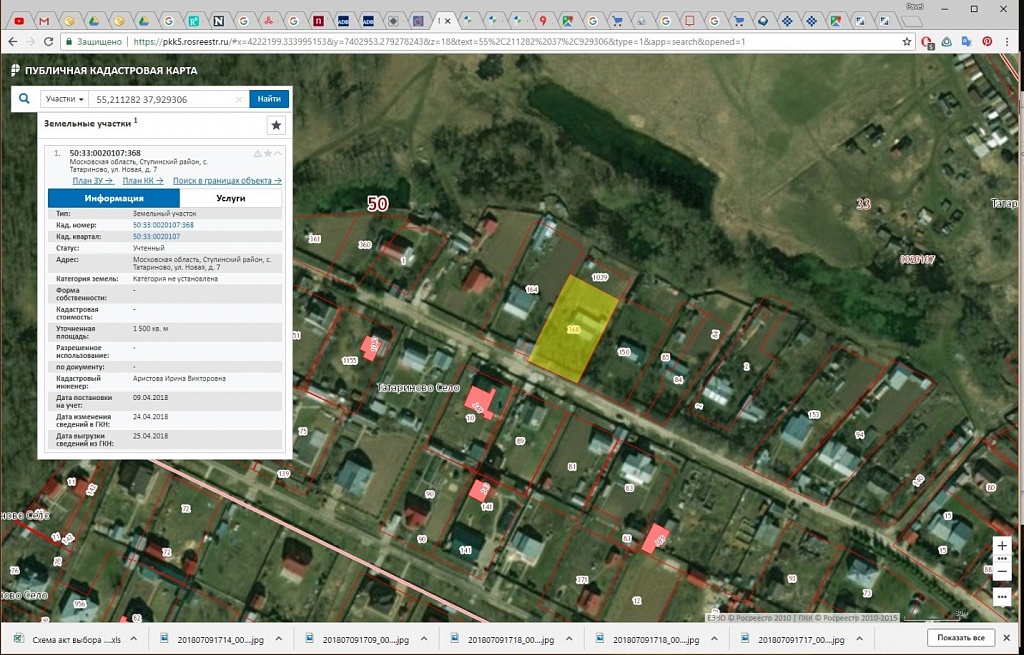Open the Pinterest extension icon
The width and height of the screenshot is (1024, 655).
coord(987,41)
